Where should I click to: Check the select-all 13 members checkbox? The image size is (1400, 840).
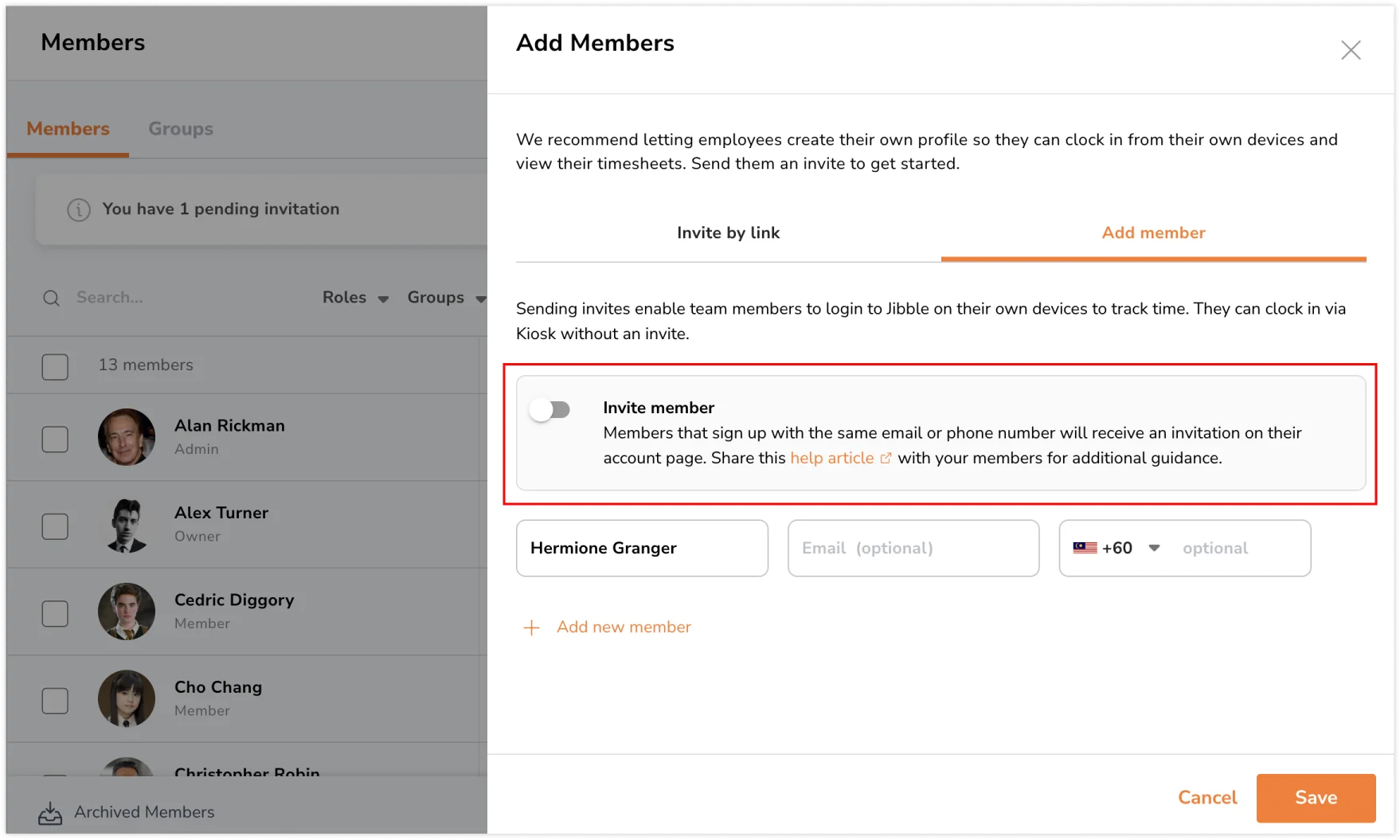55,367
